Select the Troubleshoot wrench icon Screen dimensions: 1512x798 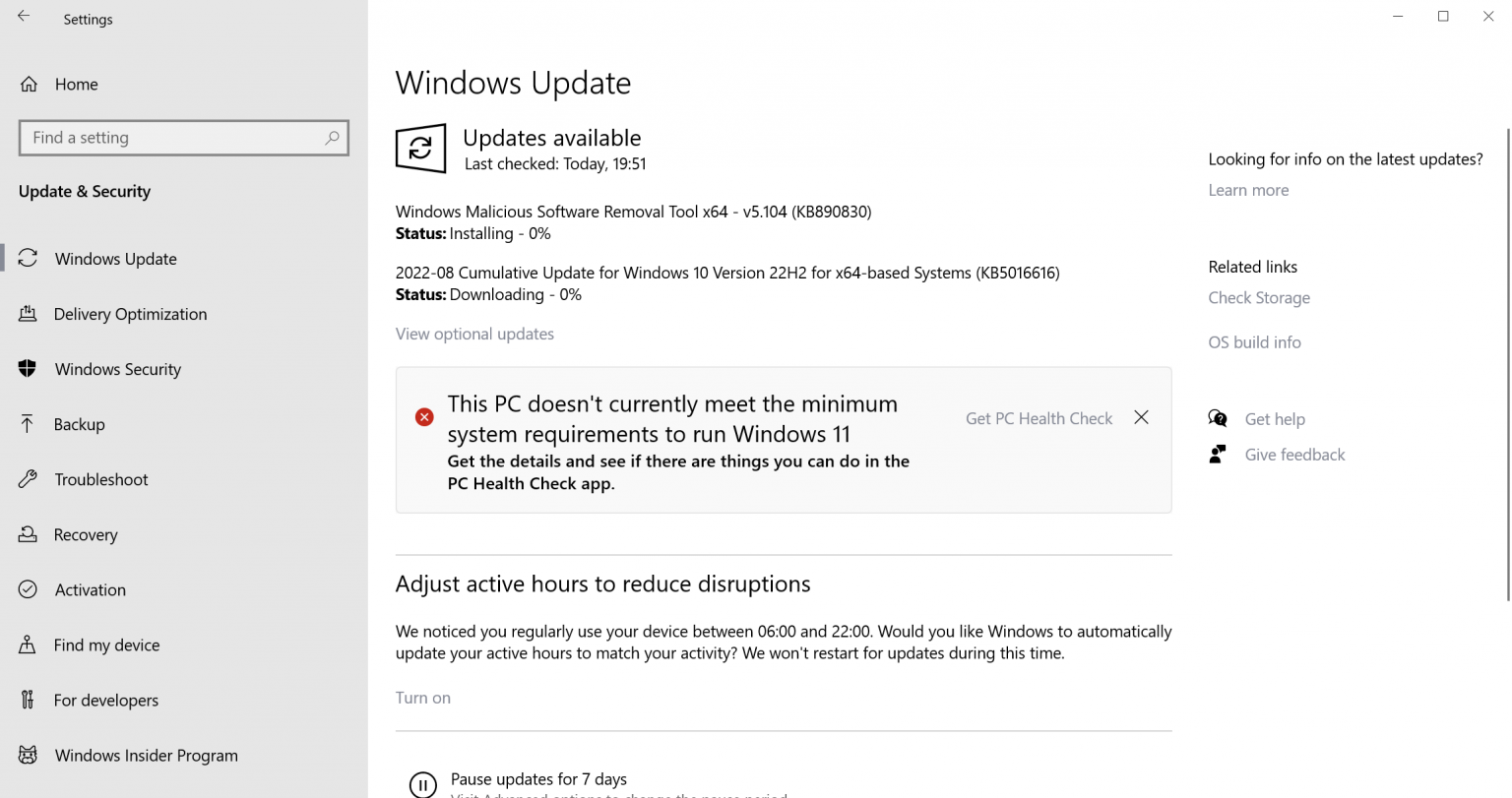[30, 479]
